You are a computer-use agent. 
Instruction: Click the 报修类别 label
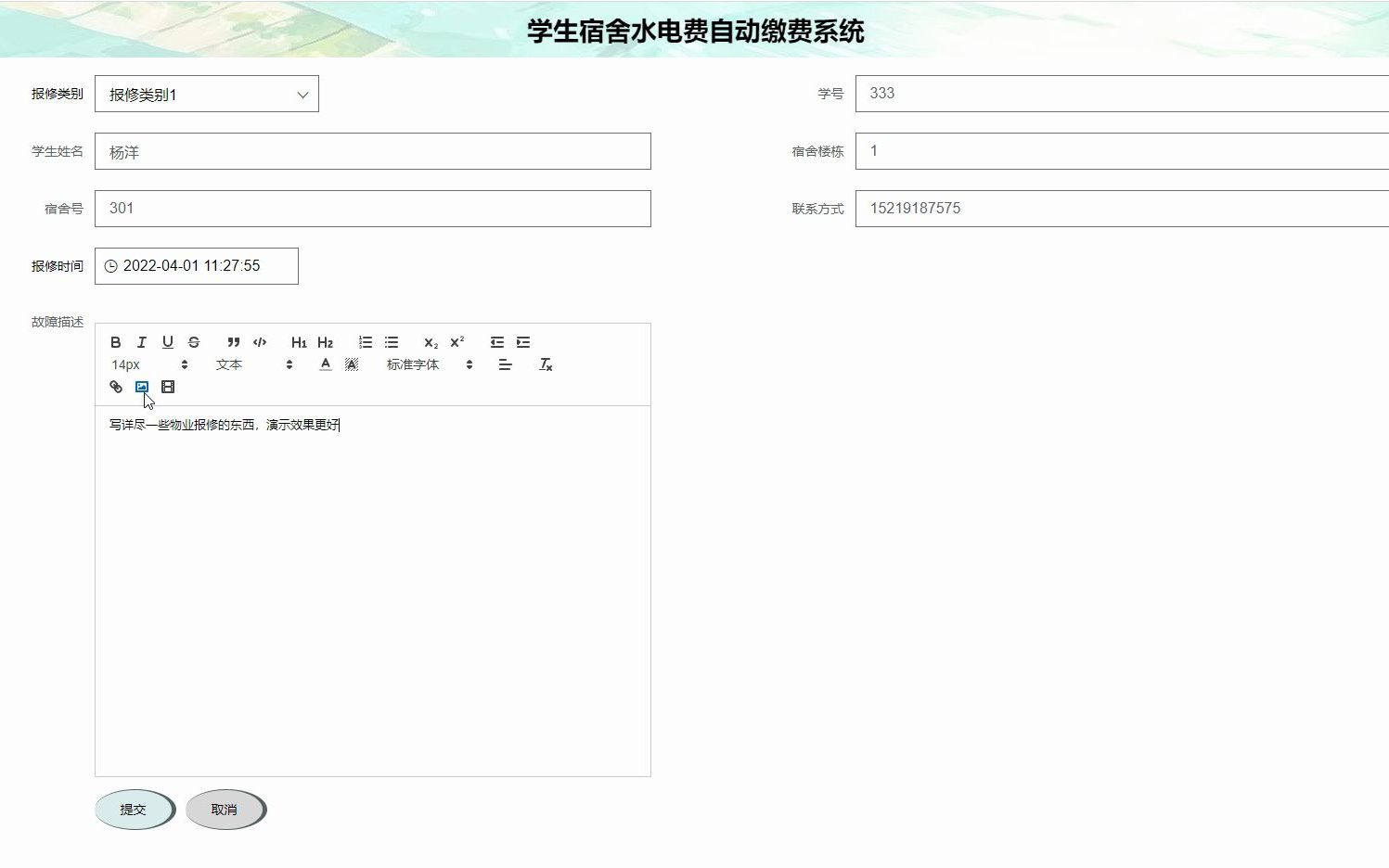tap(58, 94)
